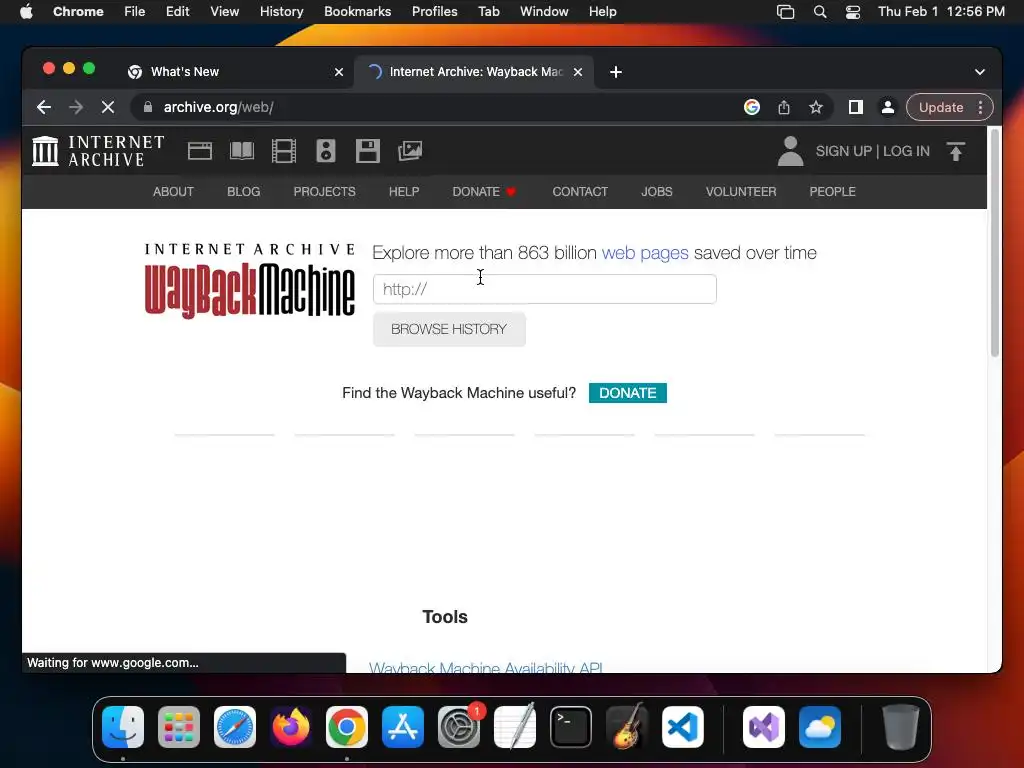This screenshot has width=1024, height=768.
Task: Open Chrome three-dot menu
Action: pyautogui.click(x=980, y=107)
